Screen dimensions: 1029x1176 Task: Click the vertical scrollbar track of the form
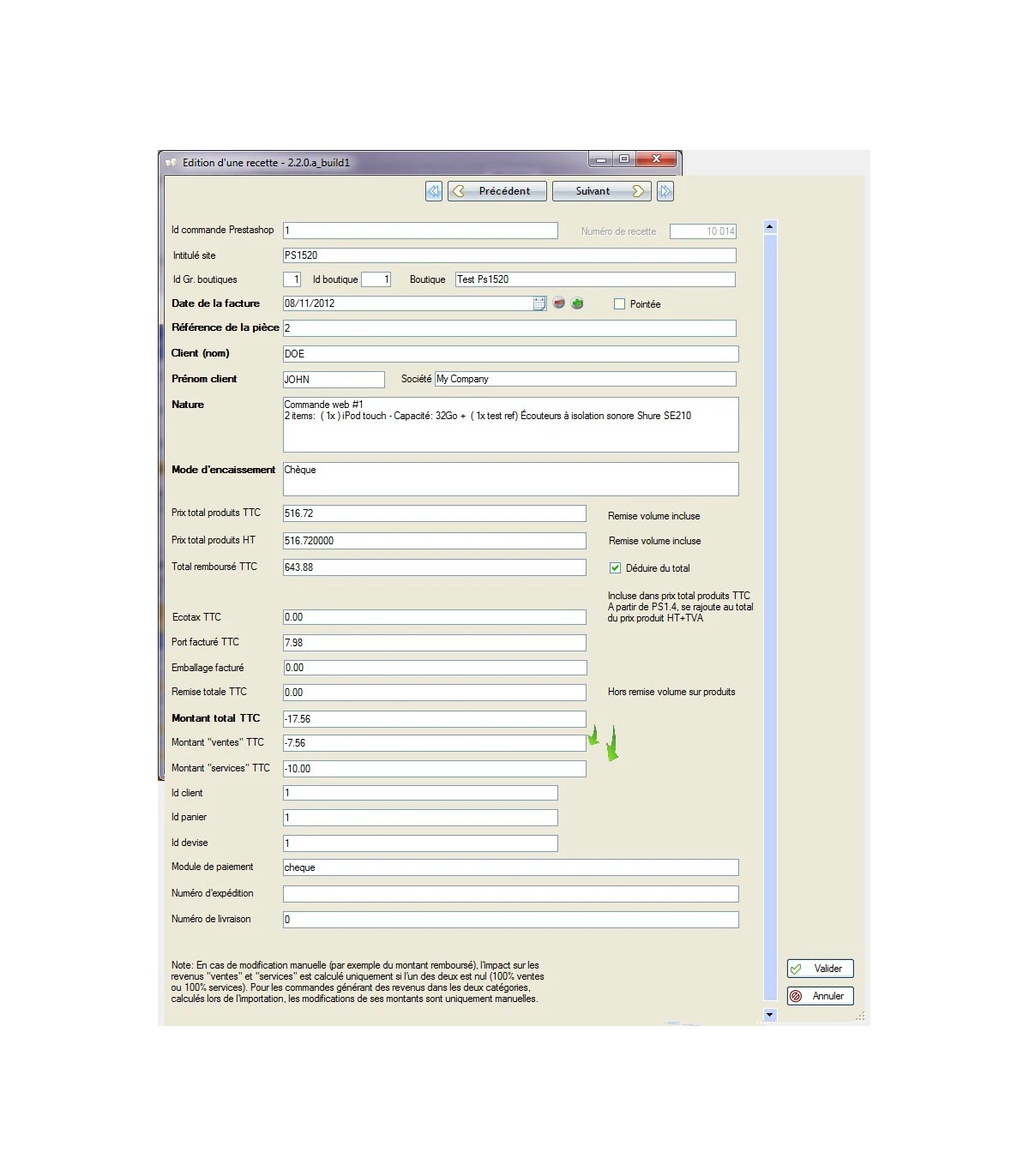coord(770,617)
